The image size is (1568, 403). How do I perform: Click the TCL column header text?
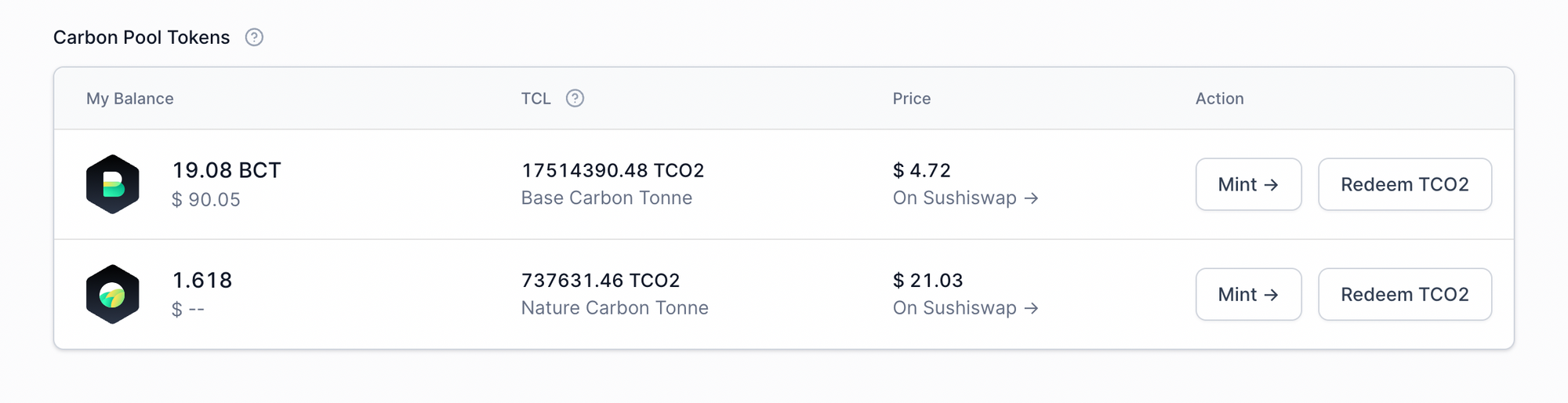coord(536,99)
